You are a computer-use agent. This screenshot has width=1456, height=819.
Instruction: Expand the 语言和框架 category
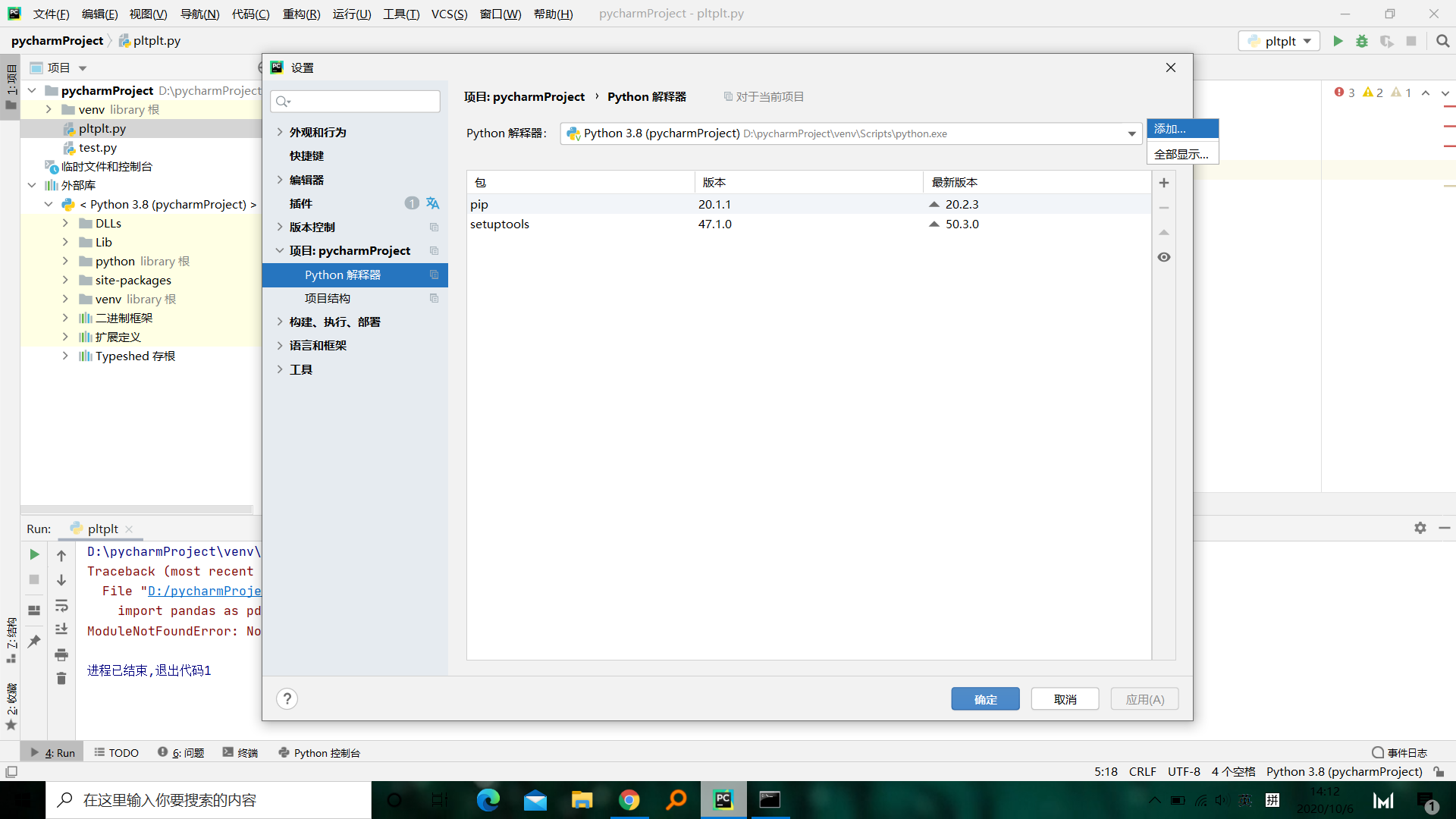279,345
